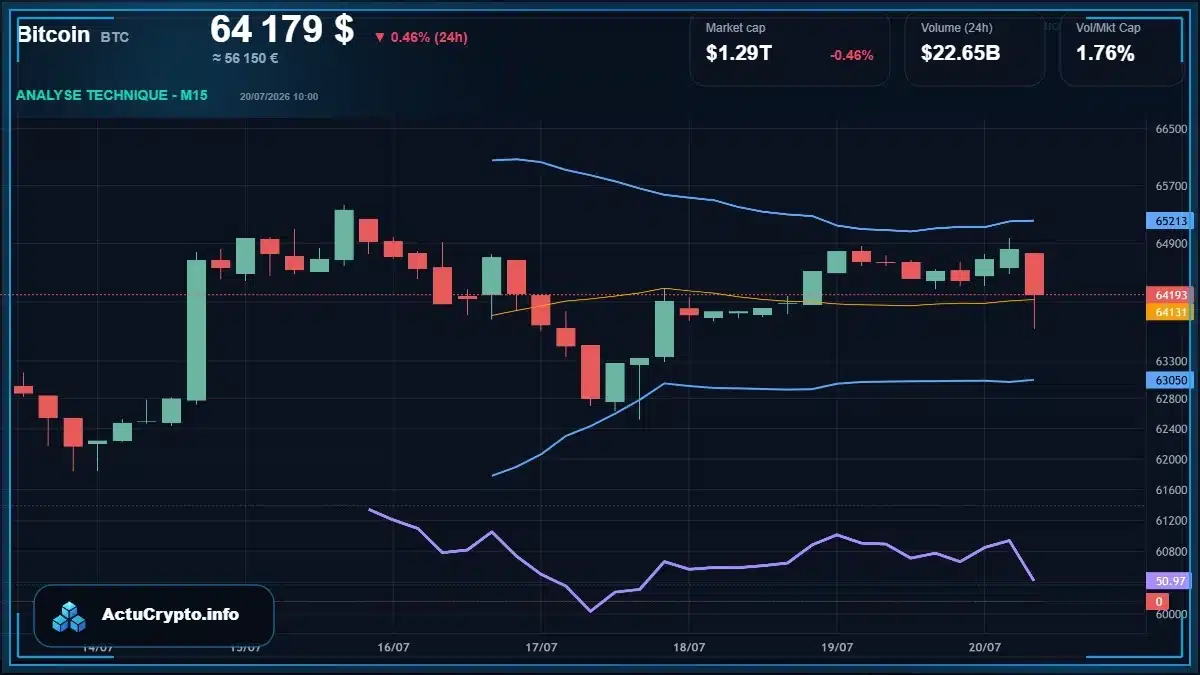
Task: Click the 0.46% (24h) change indicator
Action: point(429,38)
